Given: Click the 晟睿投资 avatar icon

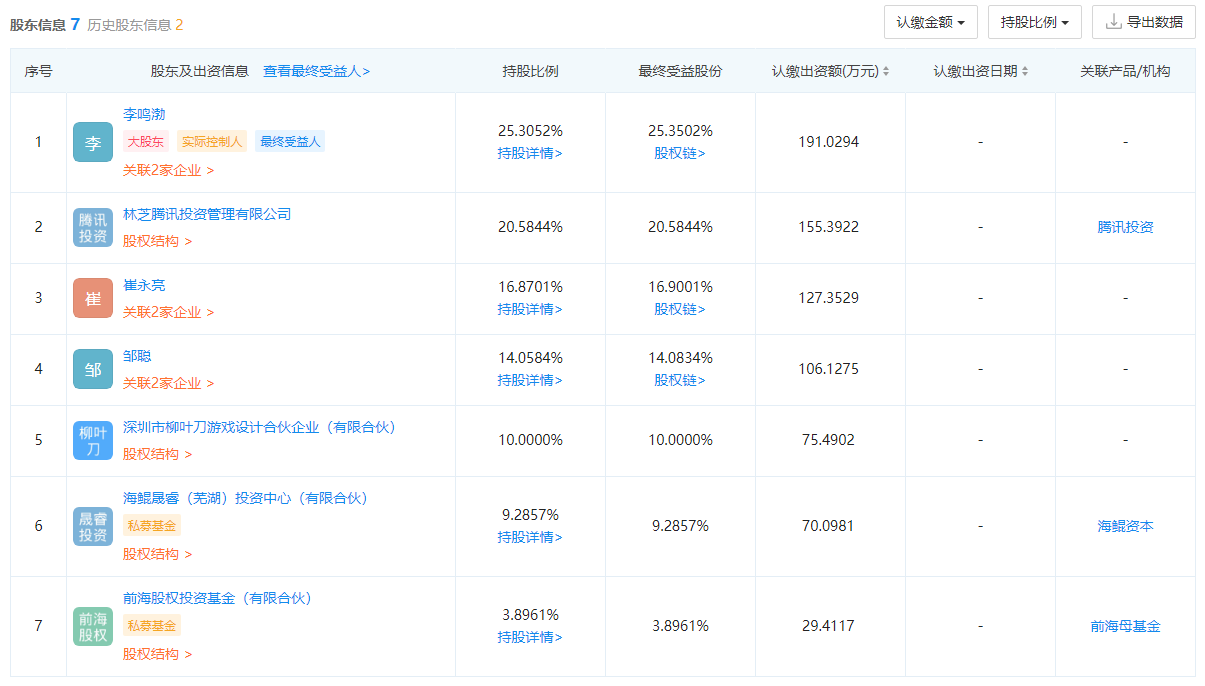Looking at the screenshot, I should (x=93, y=526).
